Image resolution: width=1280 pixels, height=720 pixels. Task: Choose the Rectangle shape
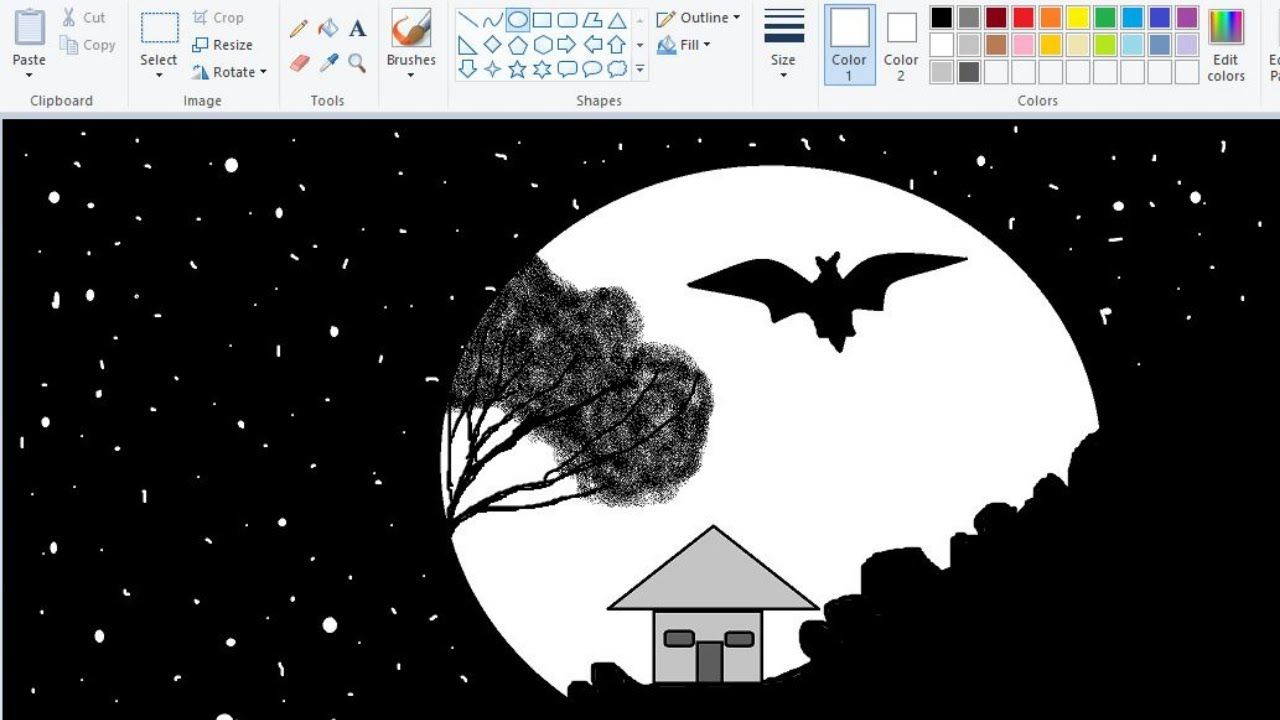tap(542, 19)
